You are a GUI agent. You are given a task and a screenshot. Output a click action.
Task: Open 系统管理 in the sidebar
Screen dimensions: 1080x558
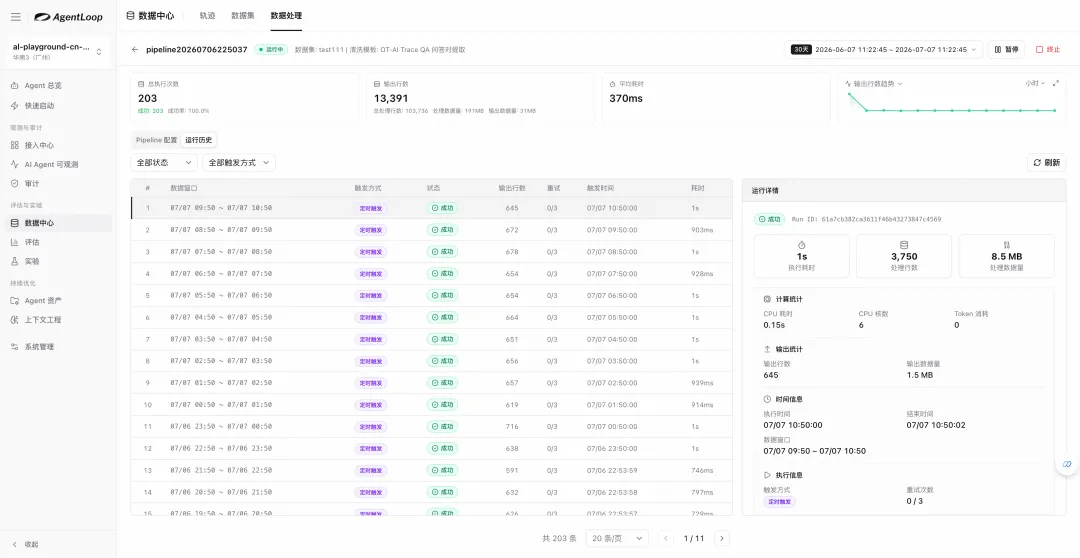59,347
